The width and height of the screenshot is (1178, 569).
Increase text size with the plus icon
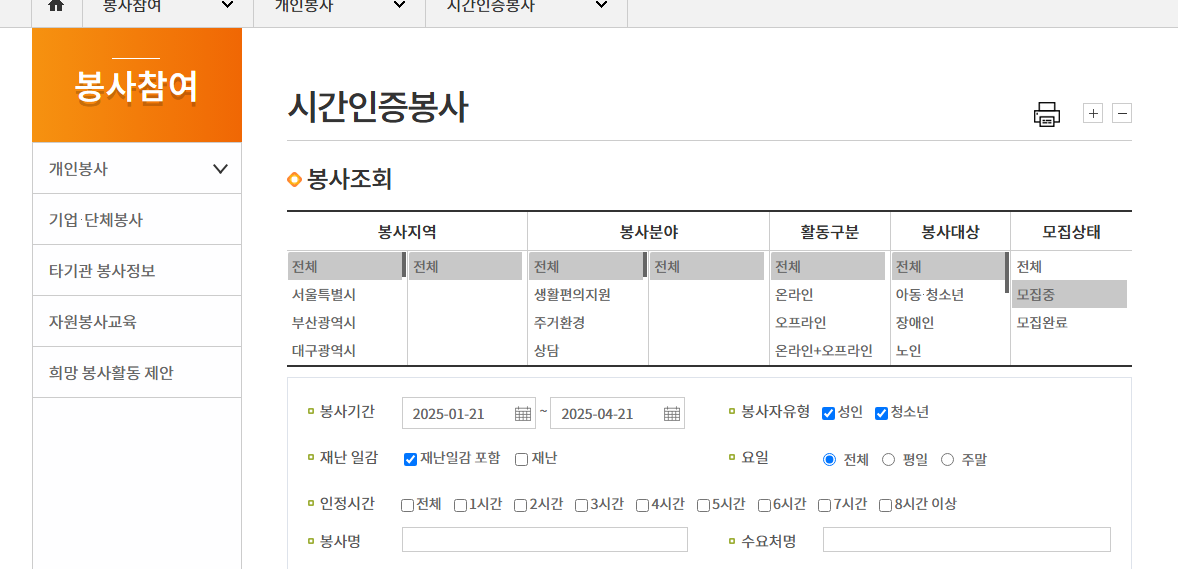coord(1093,113)
